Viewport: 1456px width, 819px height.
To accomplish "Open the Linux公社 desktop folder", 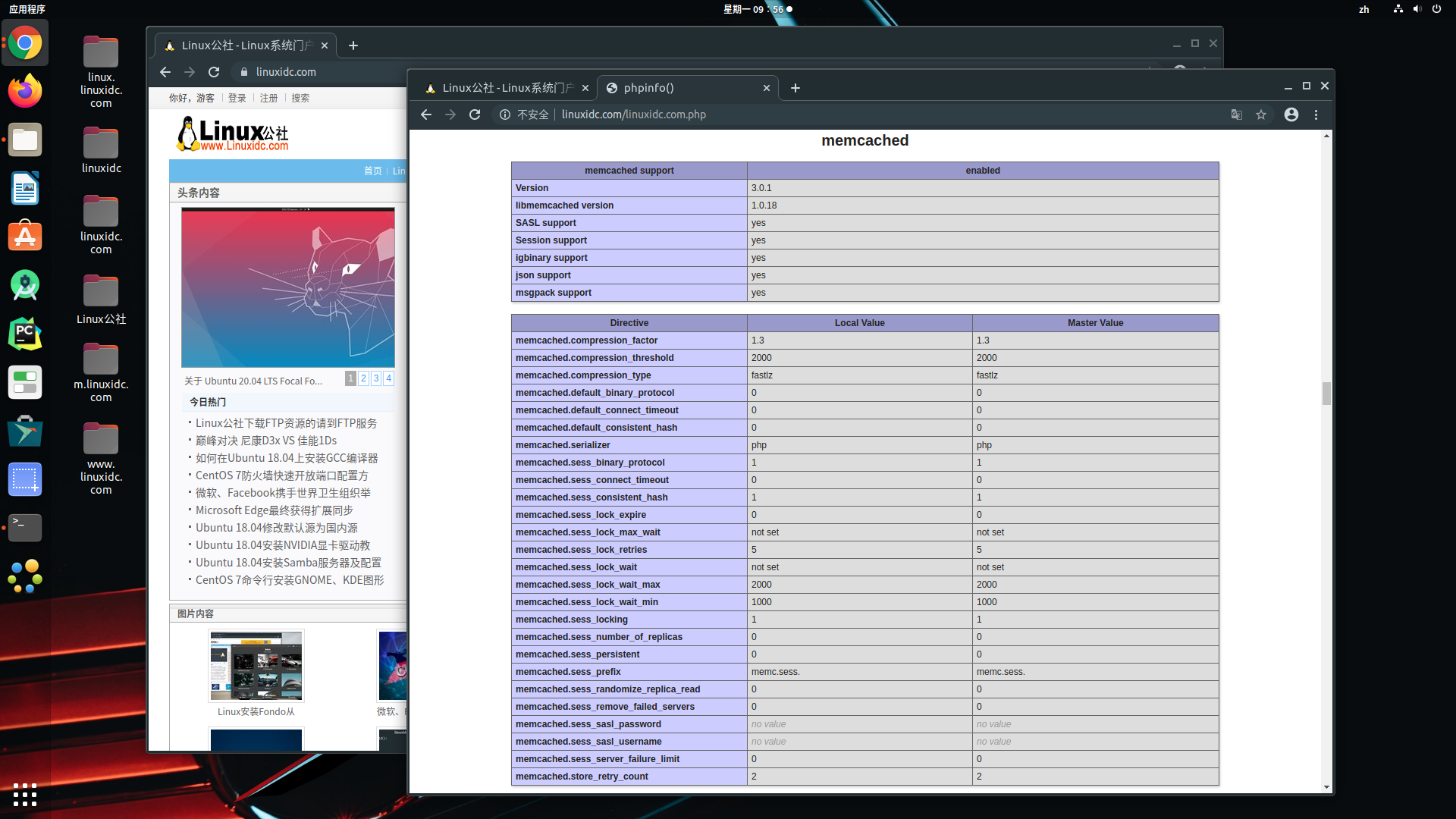I will coord(101,300).
